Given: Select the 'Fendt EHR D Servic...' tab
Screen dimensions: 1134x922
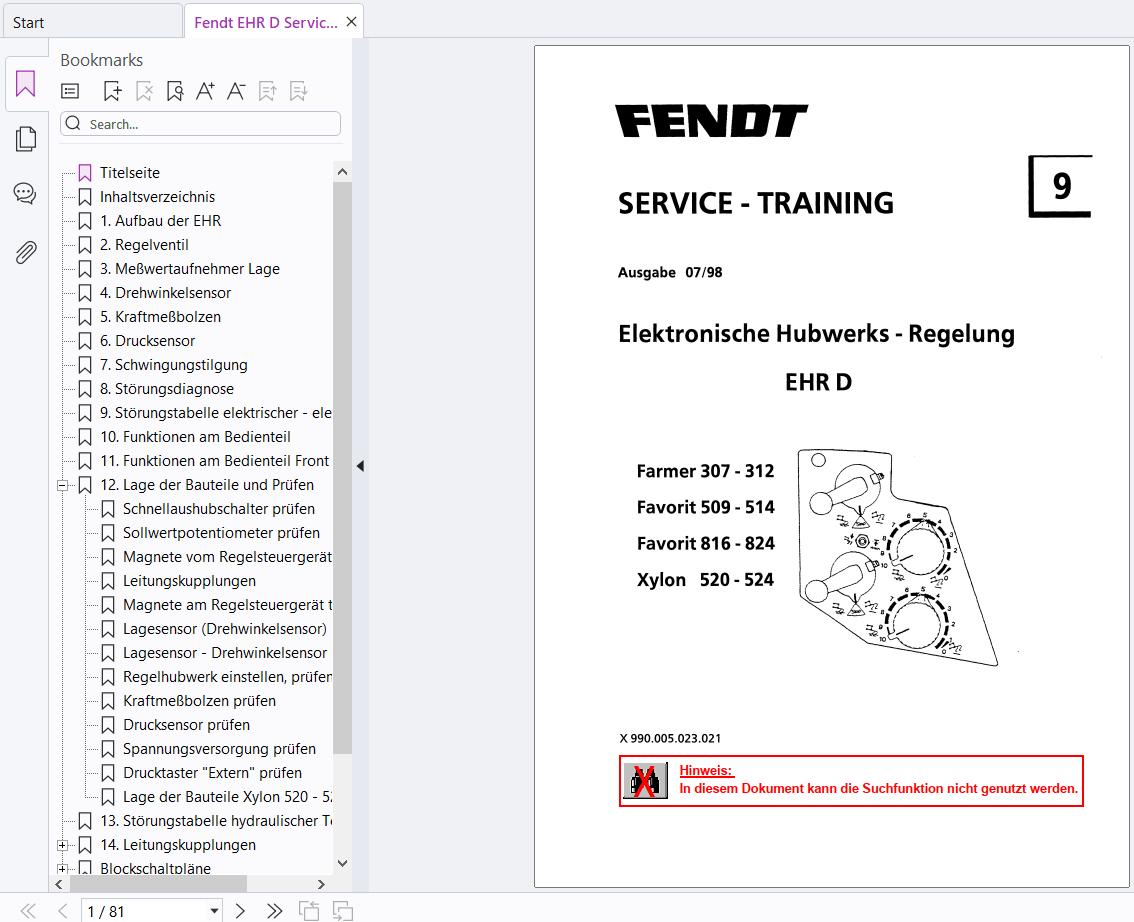Looking at the screenshot, I should click(262, 20).
